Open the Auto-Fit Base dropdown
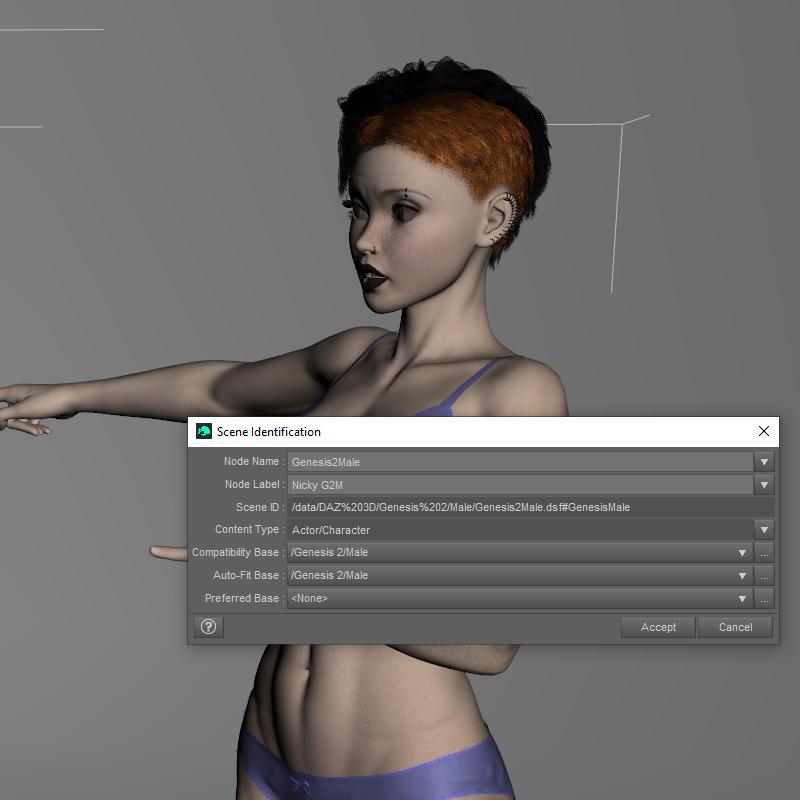Viewport: 800px width, 800px height. (x=520, y=576)
